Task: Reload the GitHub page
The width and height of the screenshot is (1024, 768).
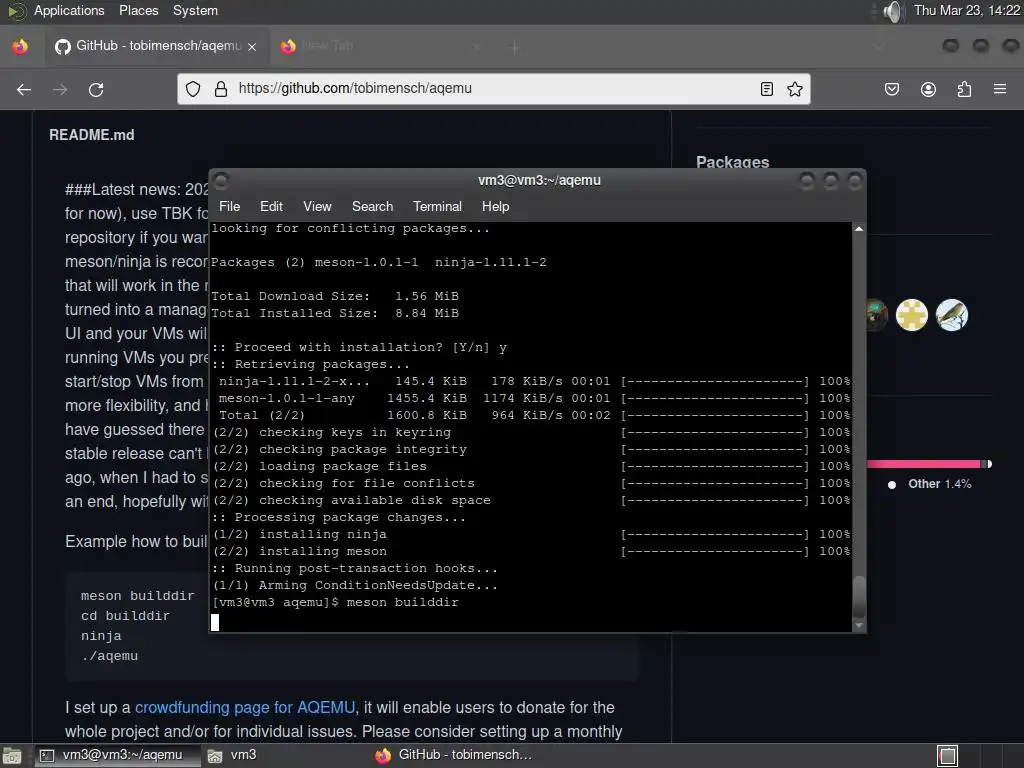Action: (x=96, y=89)
